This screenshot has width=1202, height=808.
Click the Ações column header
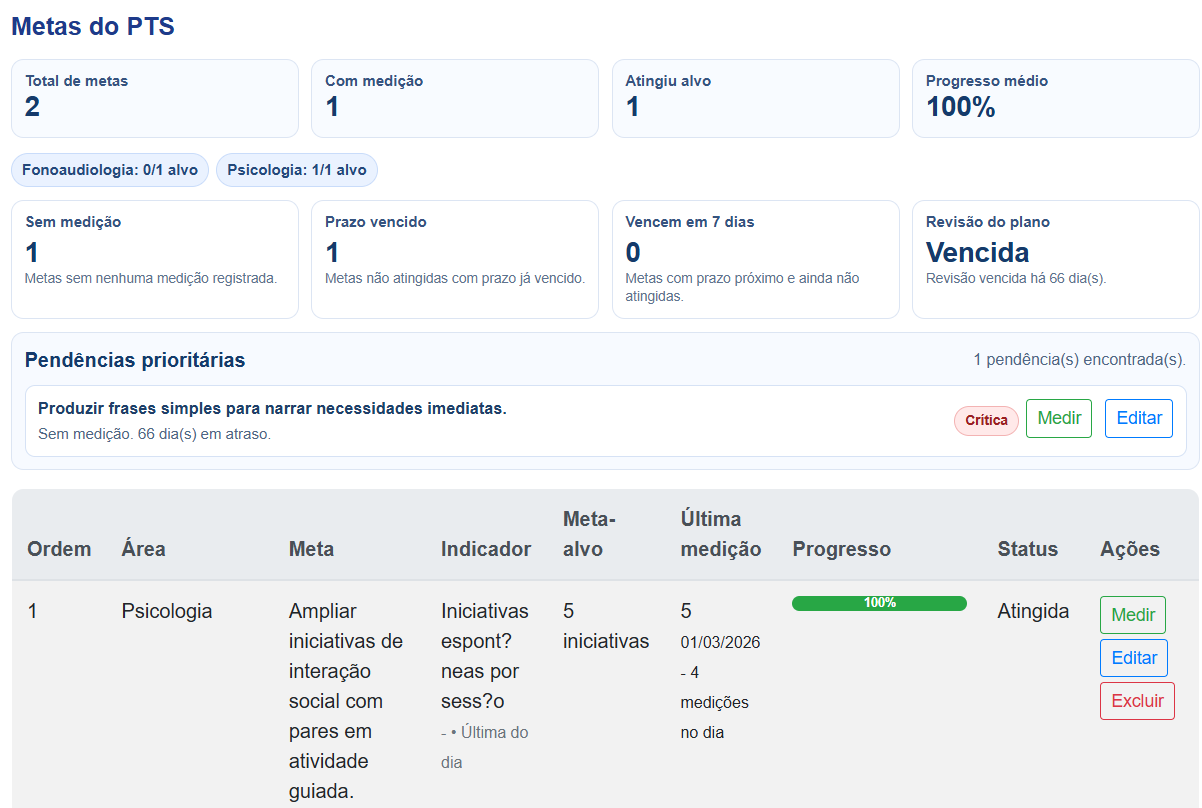1130,549
